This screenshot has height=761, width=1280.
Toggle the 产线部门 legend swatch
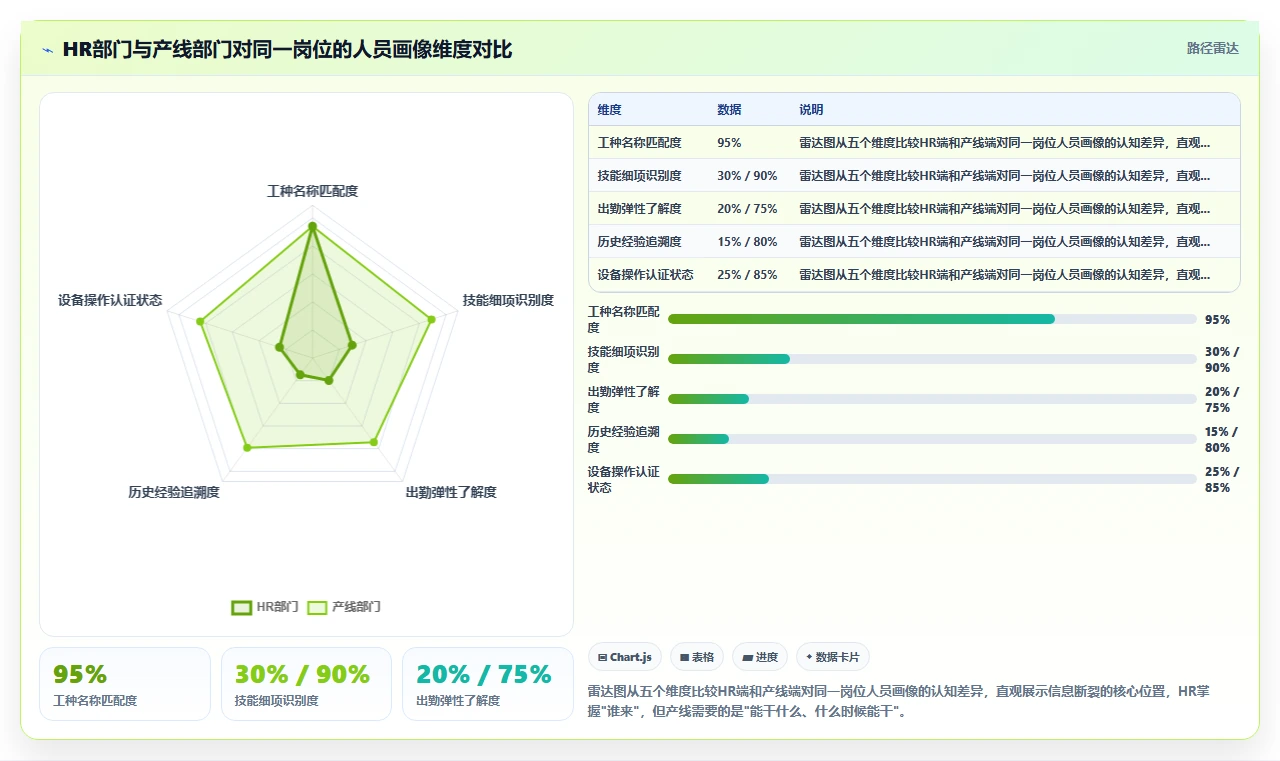point(317,607)
